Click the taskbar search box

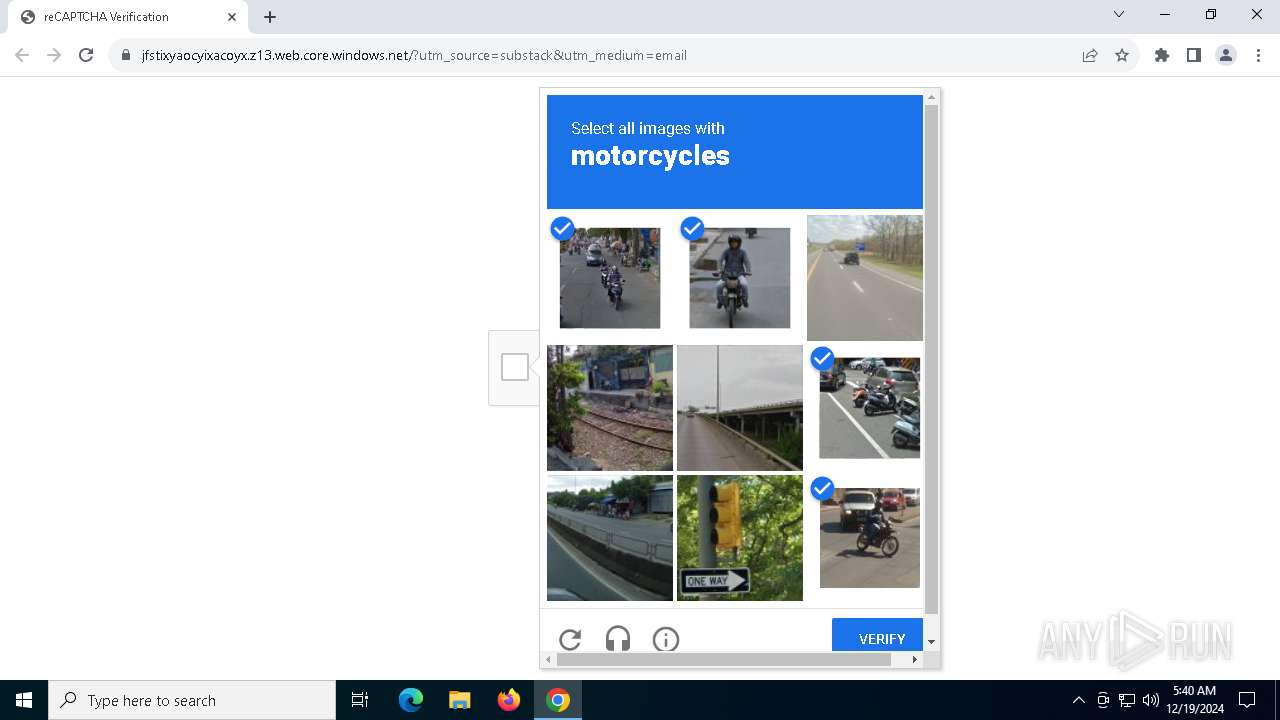click(x=192, y=700)
